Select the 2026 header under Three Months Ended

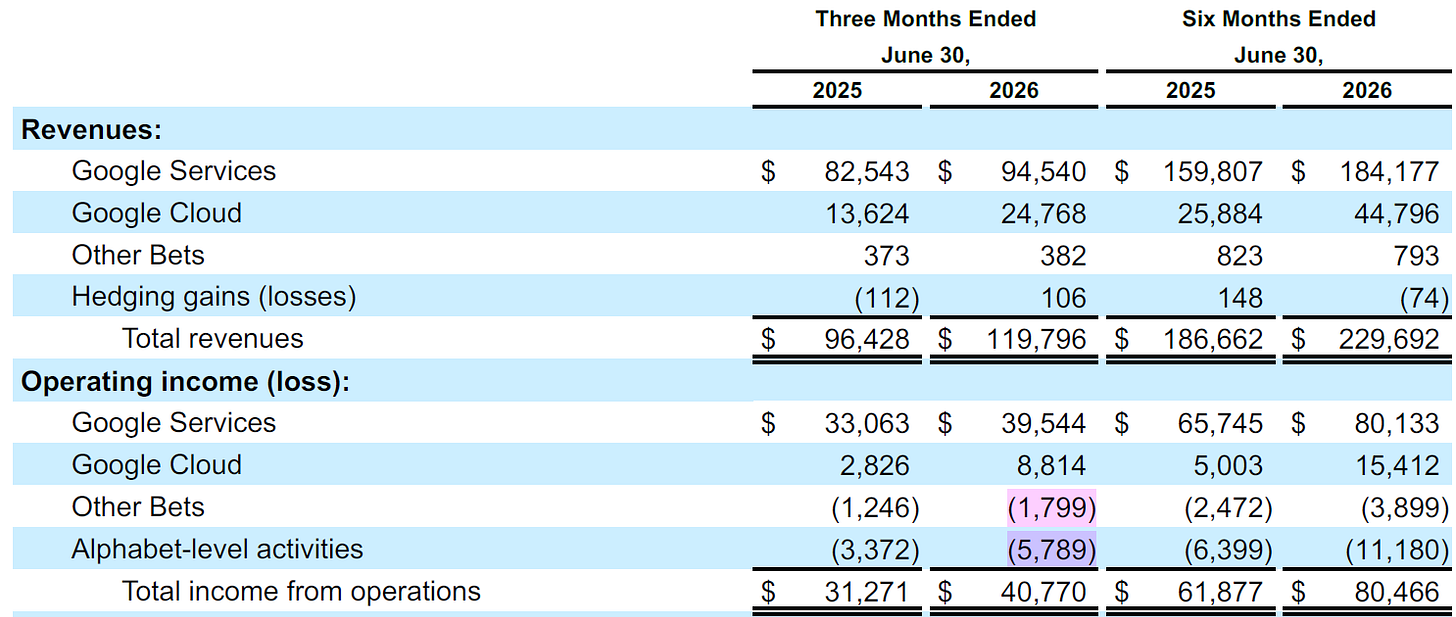(x=1014, y=91)
